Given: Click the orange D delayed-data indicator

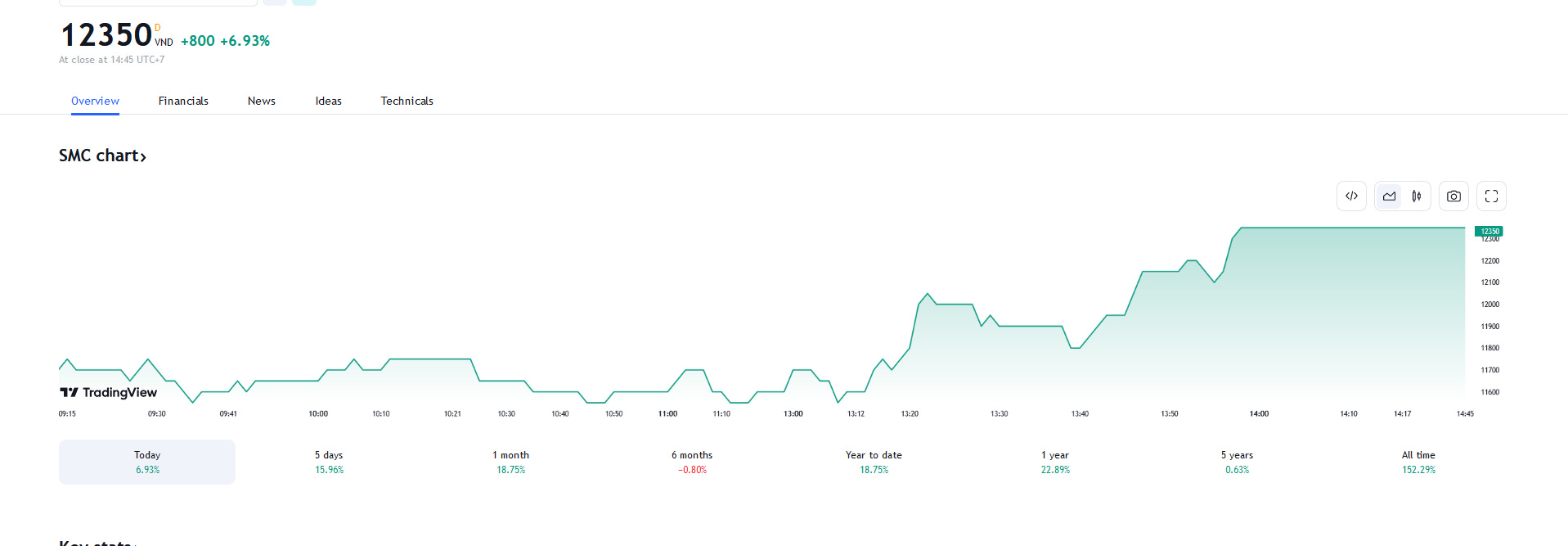Looking at the screenshot, I should point(158,28).
